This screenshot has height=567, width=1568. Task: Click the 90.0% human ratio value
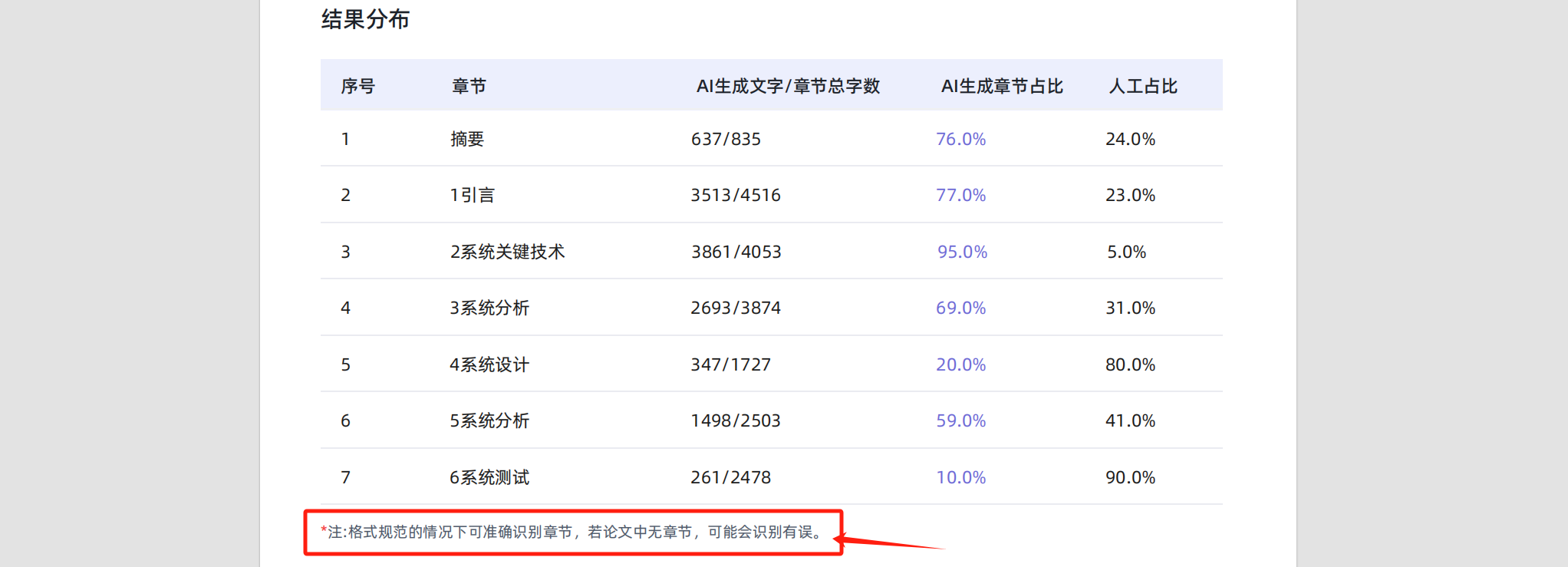click(x=1130, y=477)
